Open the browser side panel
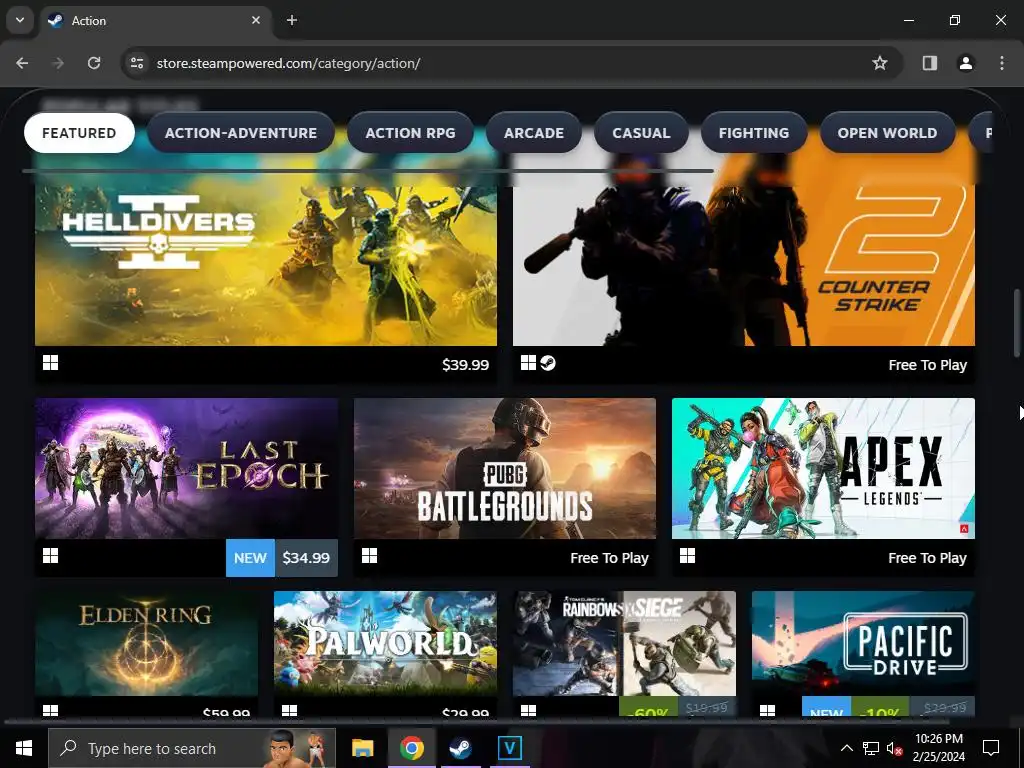The width and height of the screenshot is (1024, 768). click(930, 63)
